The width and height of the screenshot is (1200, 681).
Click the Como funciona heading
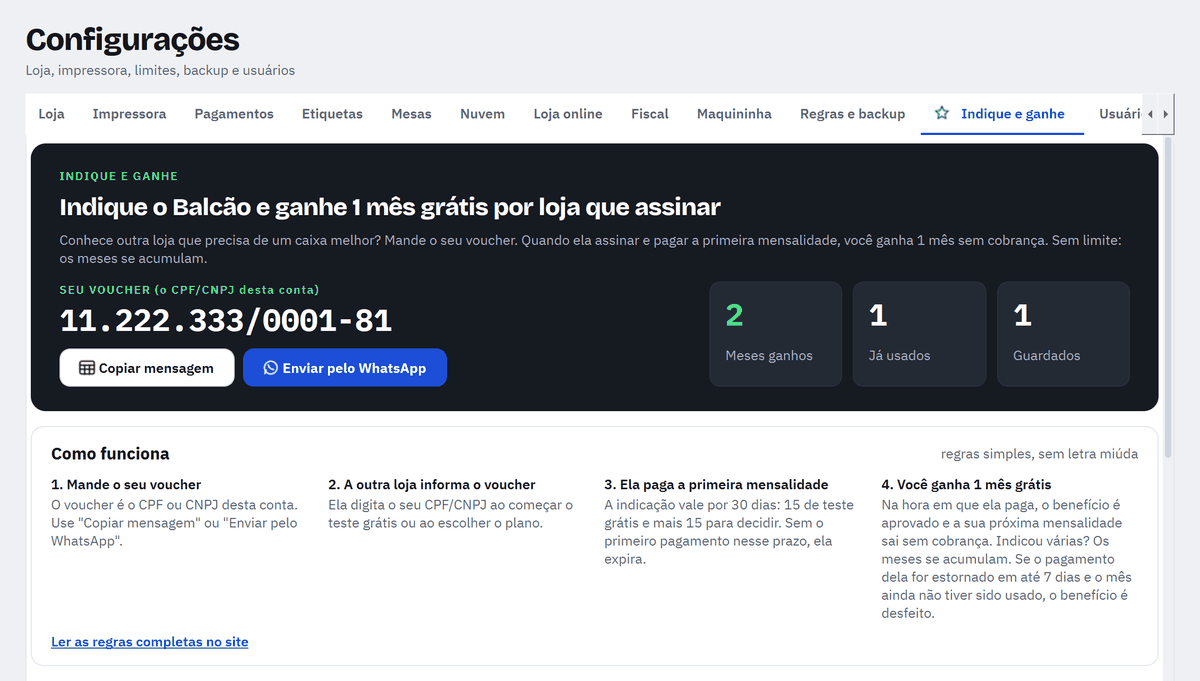110,454
